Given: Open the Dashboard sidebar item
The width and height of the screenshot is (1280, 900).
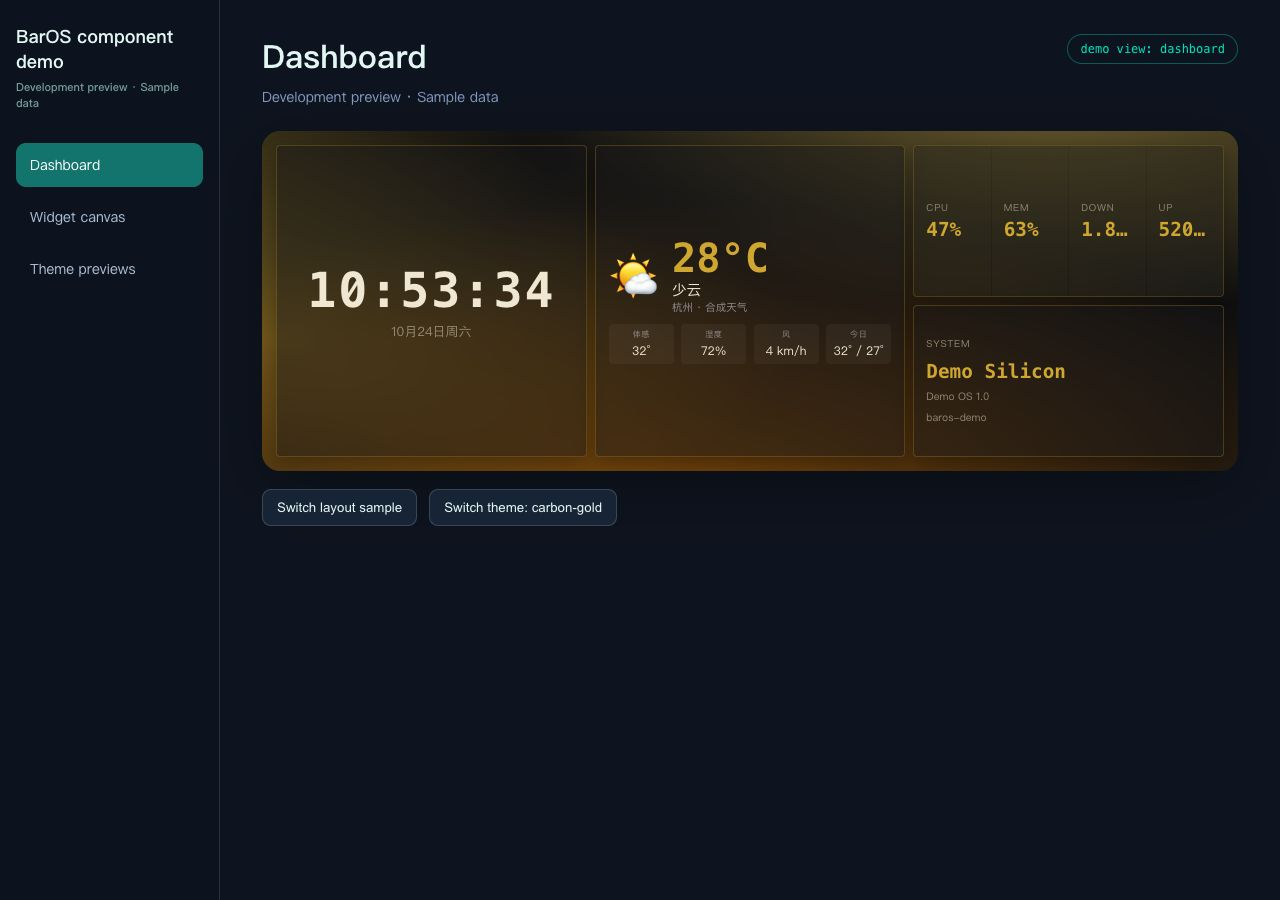Looking at the screenshot, I should tap(109, 165).
